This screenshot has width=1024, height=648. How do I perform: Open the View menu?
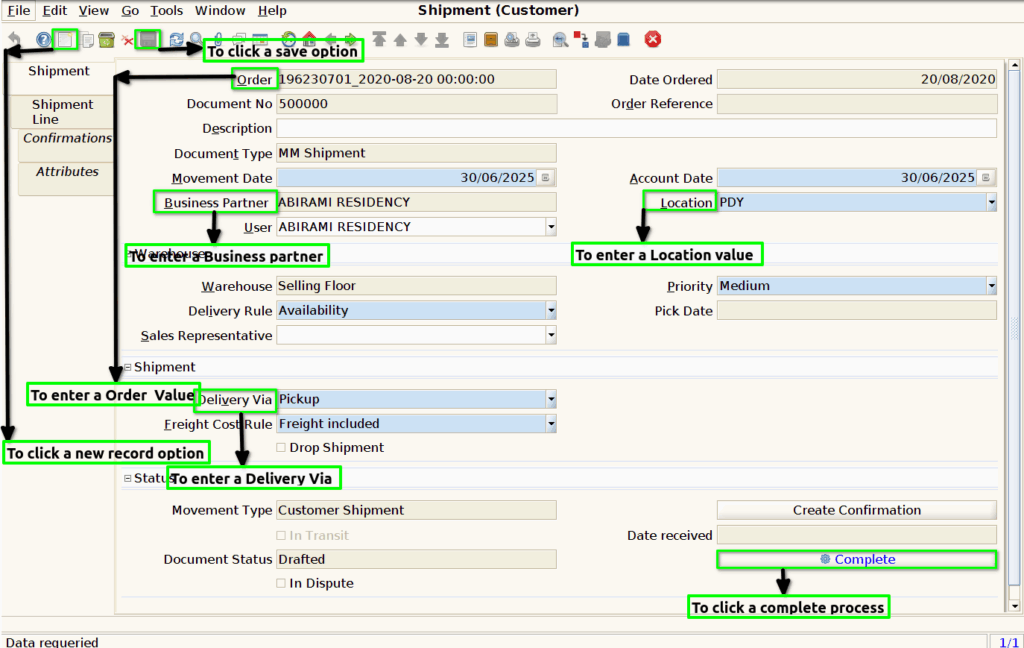pos(93,10)
